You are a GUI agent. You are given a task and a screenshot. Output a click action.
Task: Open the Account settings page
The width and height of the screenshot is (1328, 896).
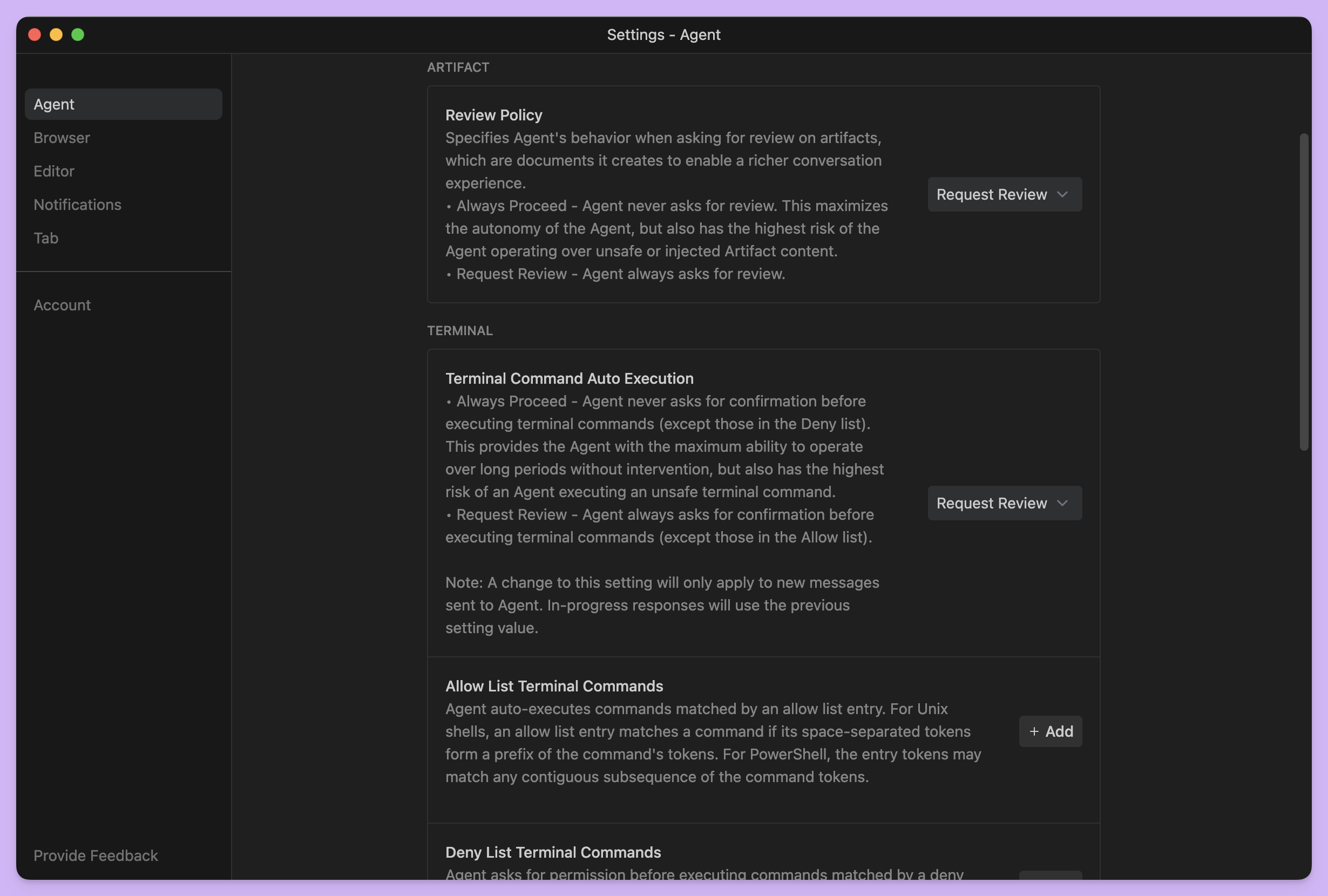tap(62, 305)
